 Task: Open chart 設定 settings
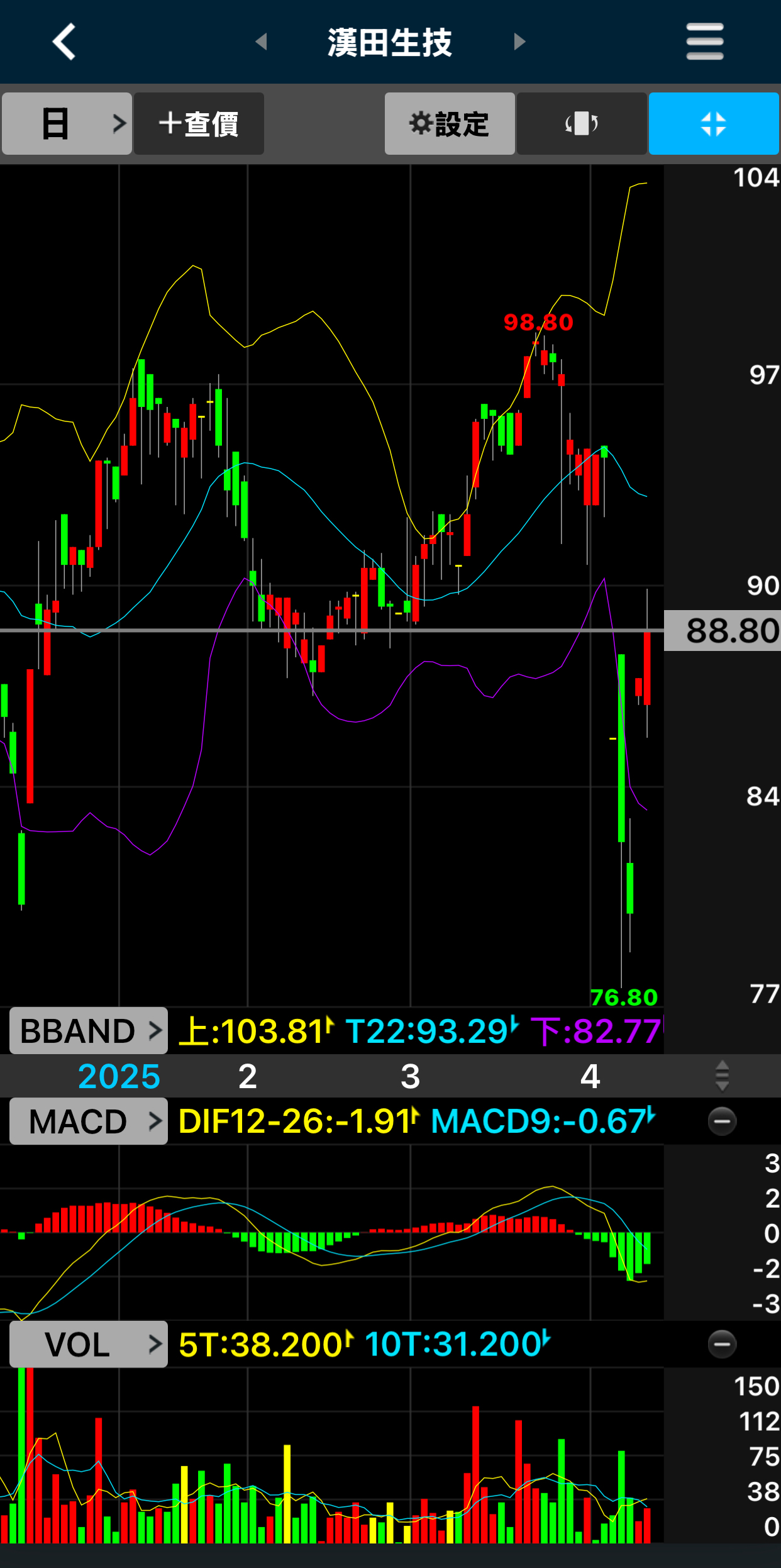click(x=450, y=123)
